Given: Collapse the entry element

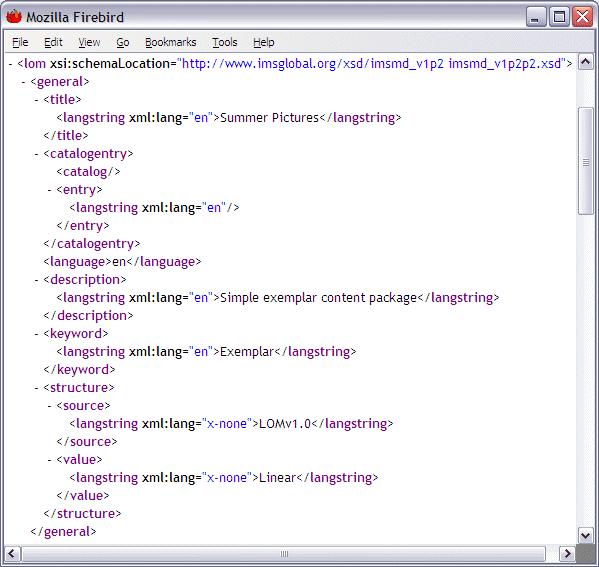Looking at the screenshot, I should click(49, 190).
